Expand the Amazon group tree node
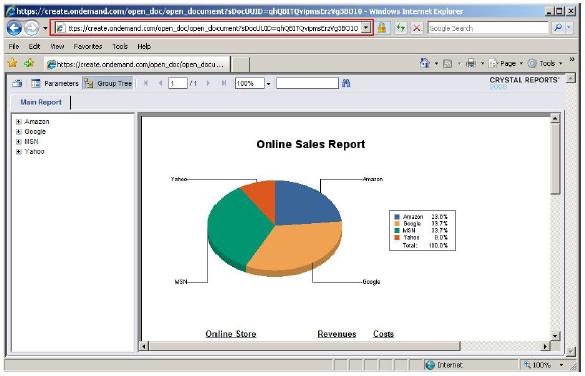Screen dimensions: 585x376 19,122
